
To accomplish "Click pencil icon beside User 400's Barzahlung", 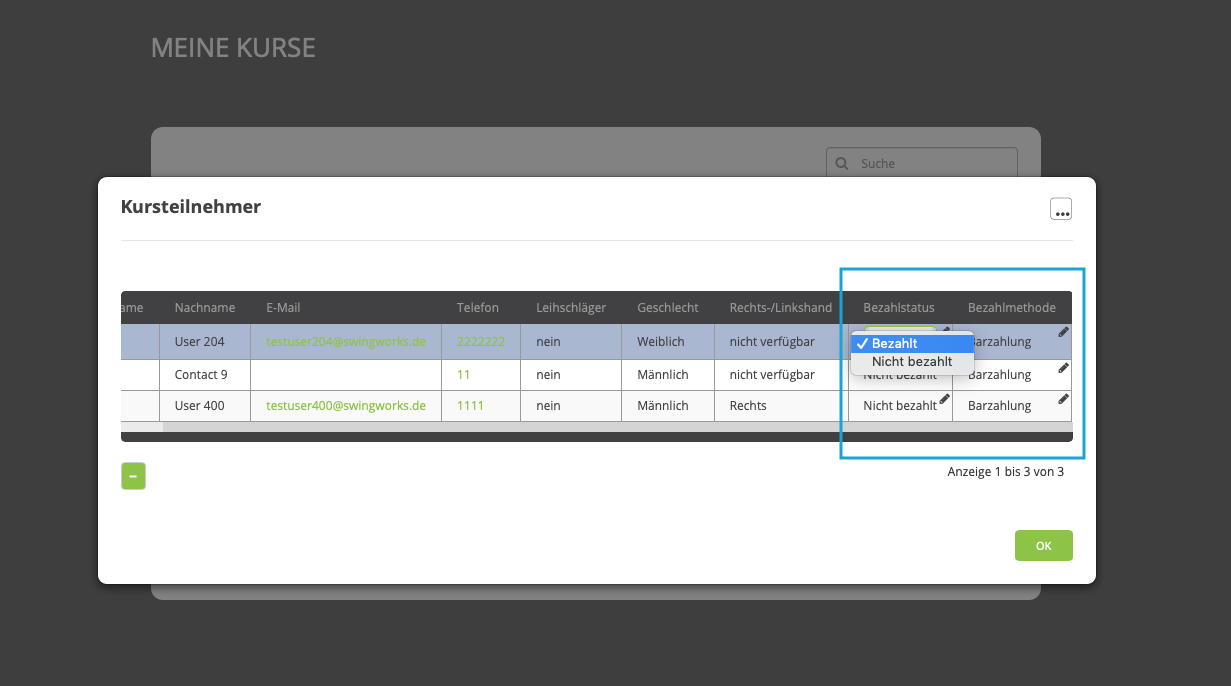I will point(1063,399).
